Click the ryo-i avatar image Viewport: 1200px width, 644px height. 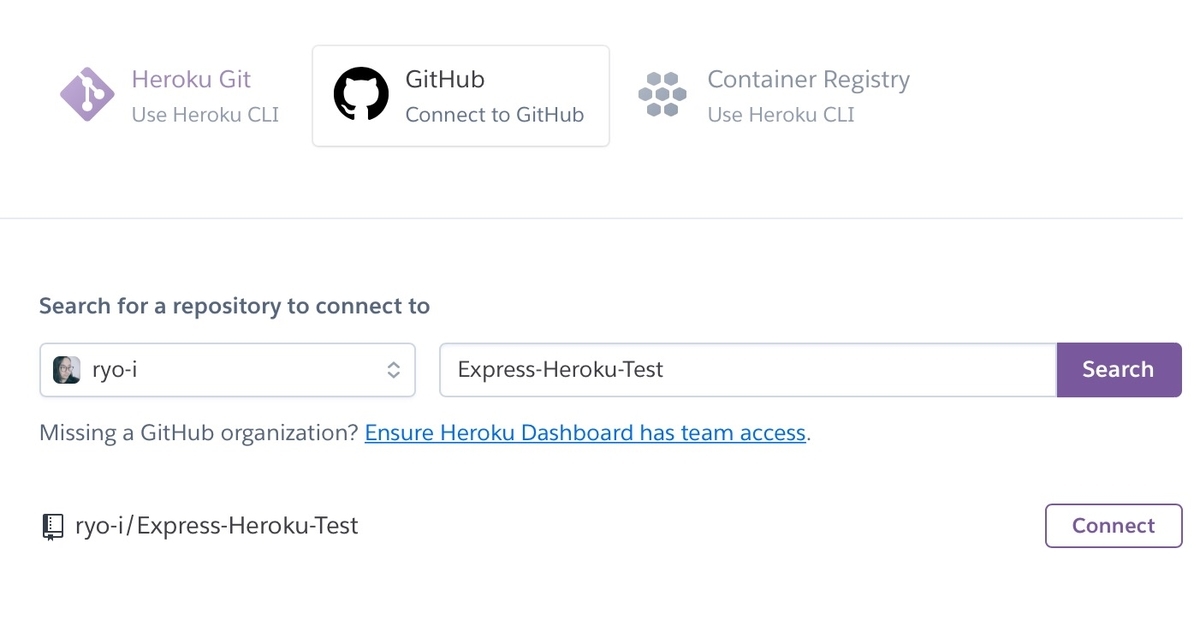(x=66, y=370)
